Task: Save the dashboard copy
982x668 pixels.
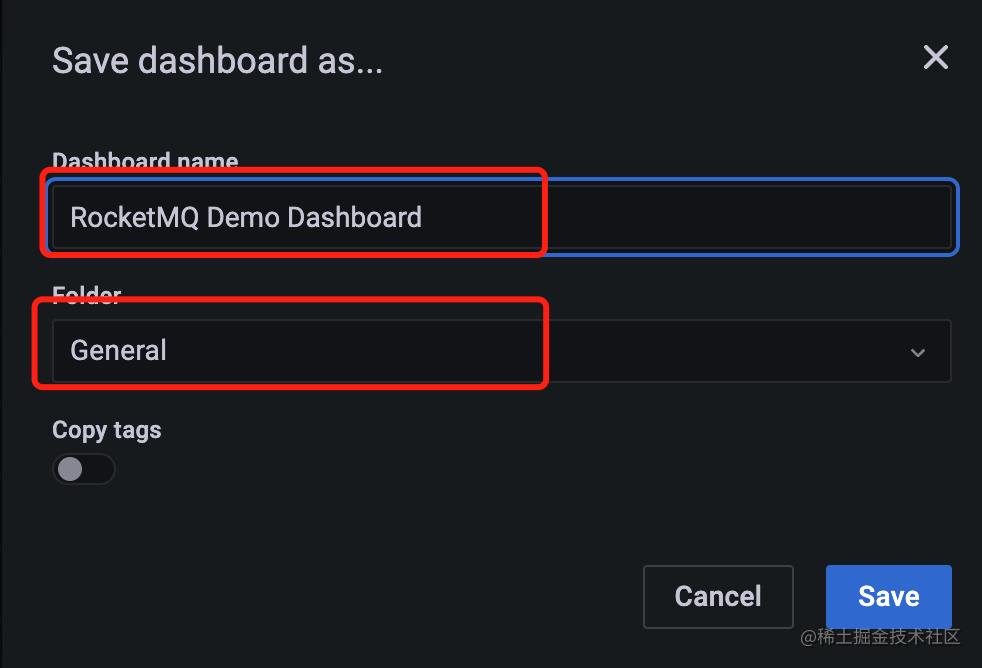Action: click(x=889, y=597)
